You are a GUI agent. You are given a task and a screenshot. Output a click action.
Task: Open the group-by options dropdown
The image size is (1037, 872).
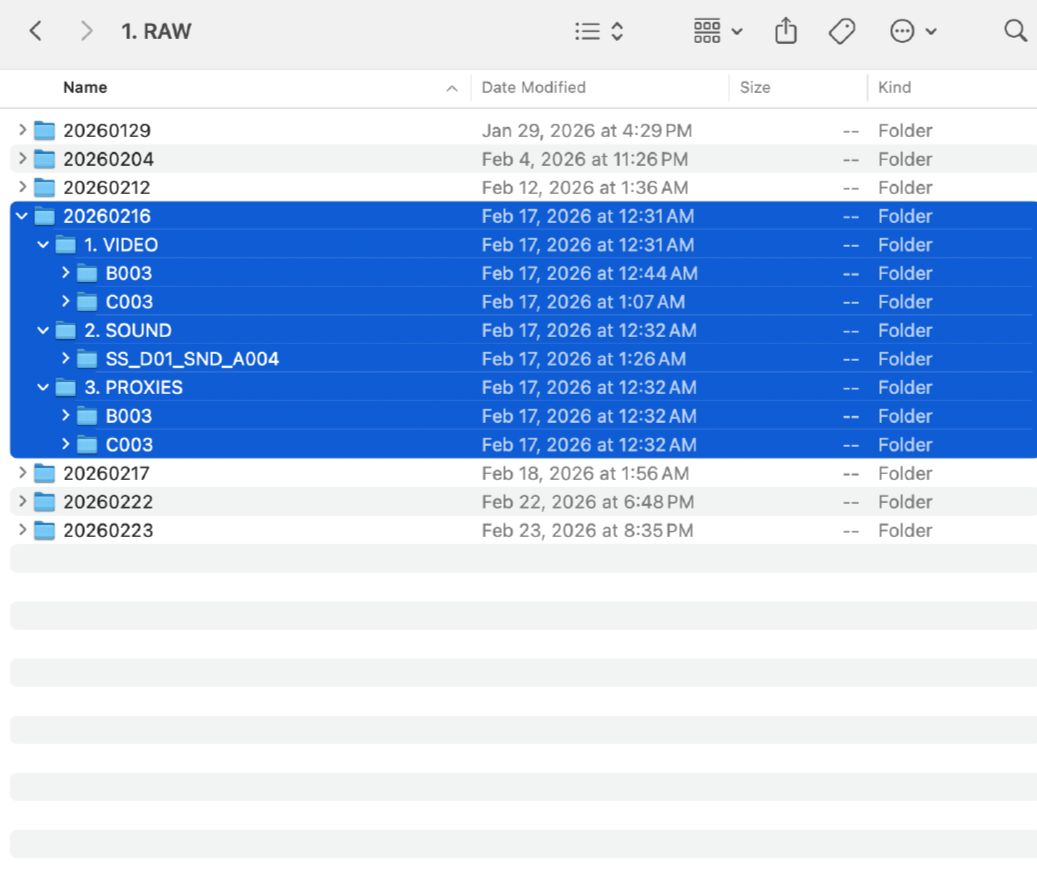718,31
